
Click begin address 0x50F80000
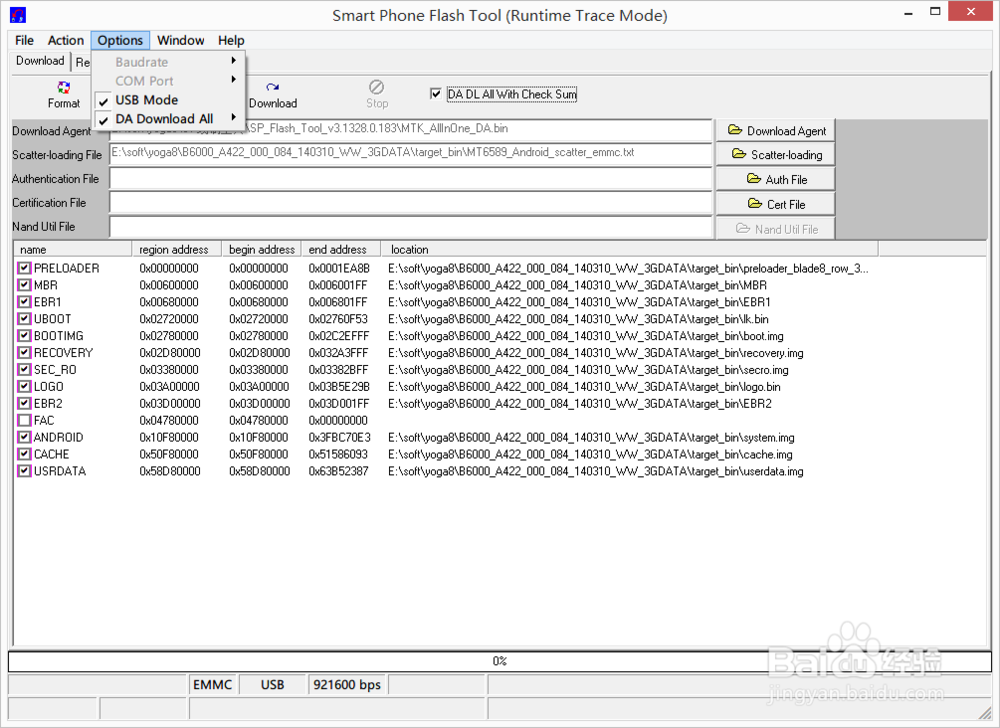[x=259, y=455]
